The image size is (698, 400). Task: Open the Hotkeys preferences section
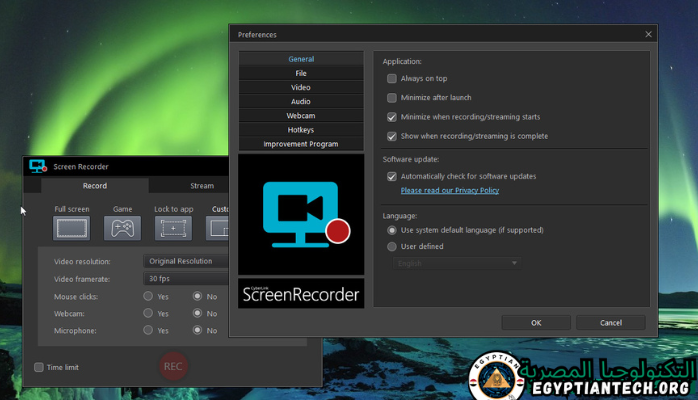301,130
